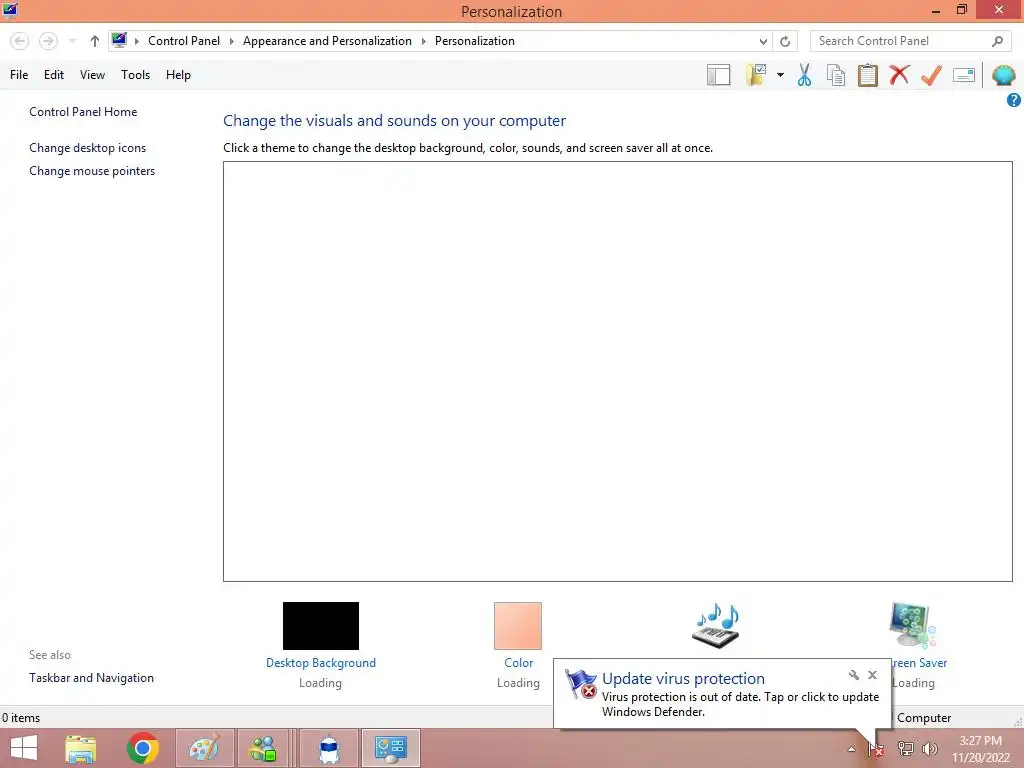Open File Explorer from the taskbar
Viewport: 1024px width, 768px height.
point(81,748)
